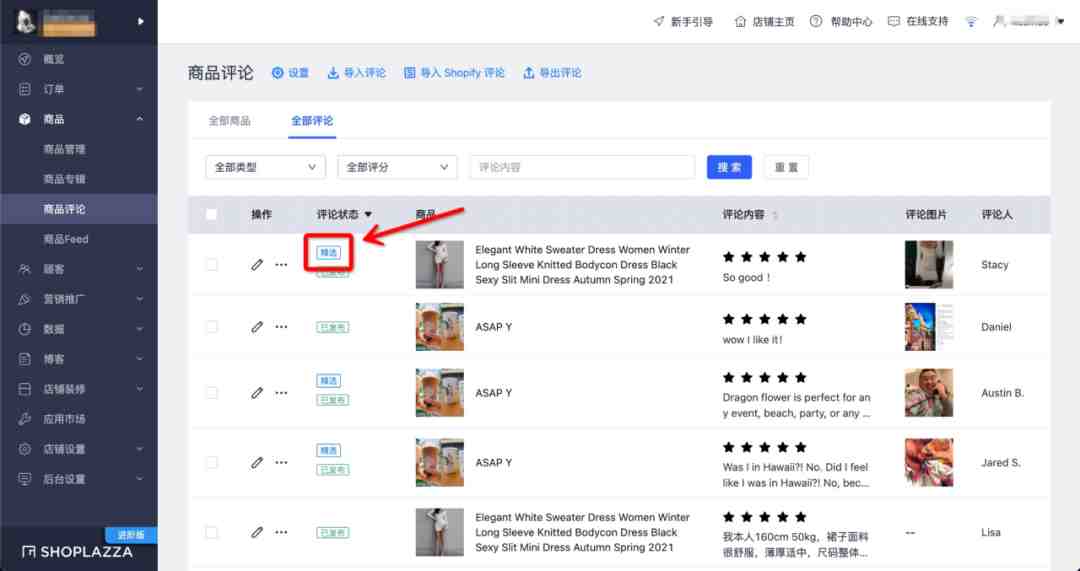Open the 全部类型 dropdown
Image resolution: width=1080 pixels, height=571 pixels.
tap(265, 167)
